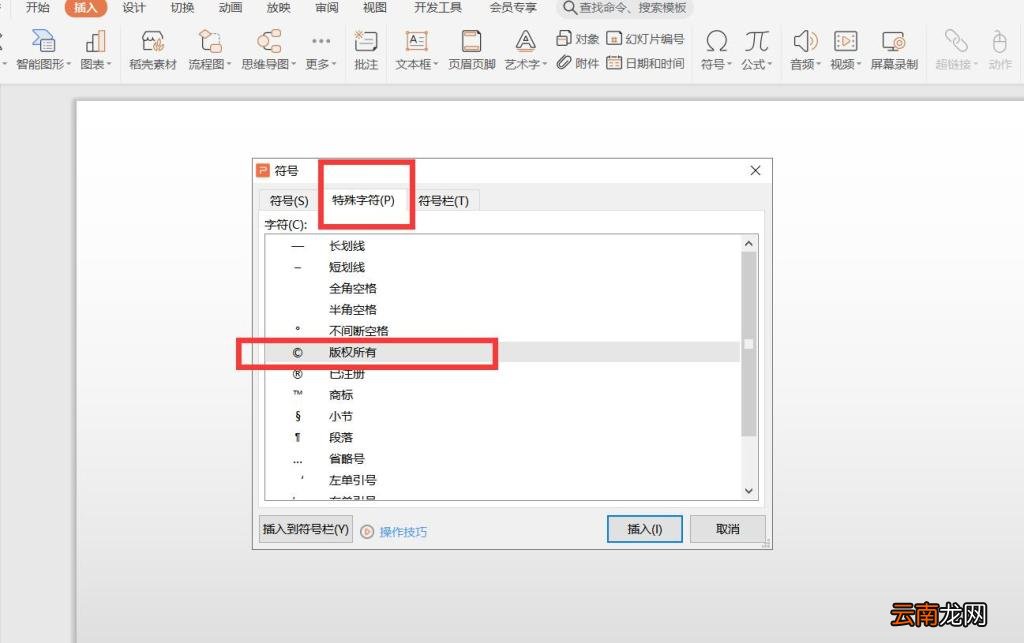
Task: Expand the 流程图 dropdown arrow
Action: point(229,64)
